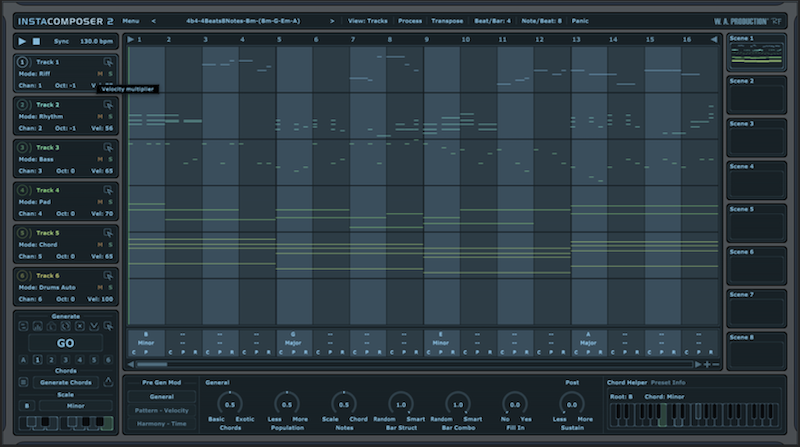Click previous preset arrow left of preset name
This screenshot has width=800, height=447.
[153, 20]
